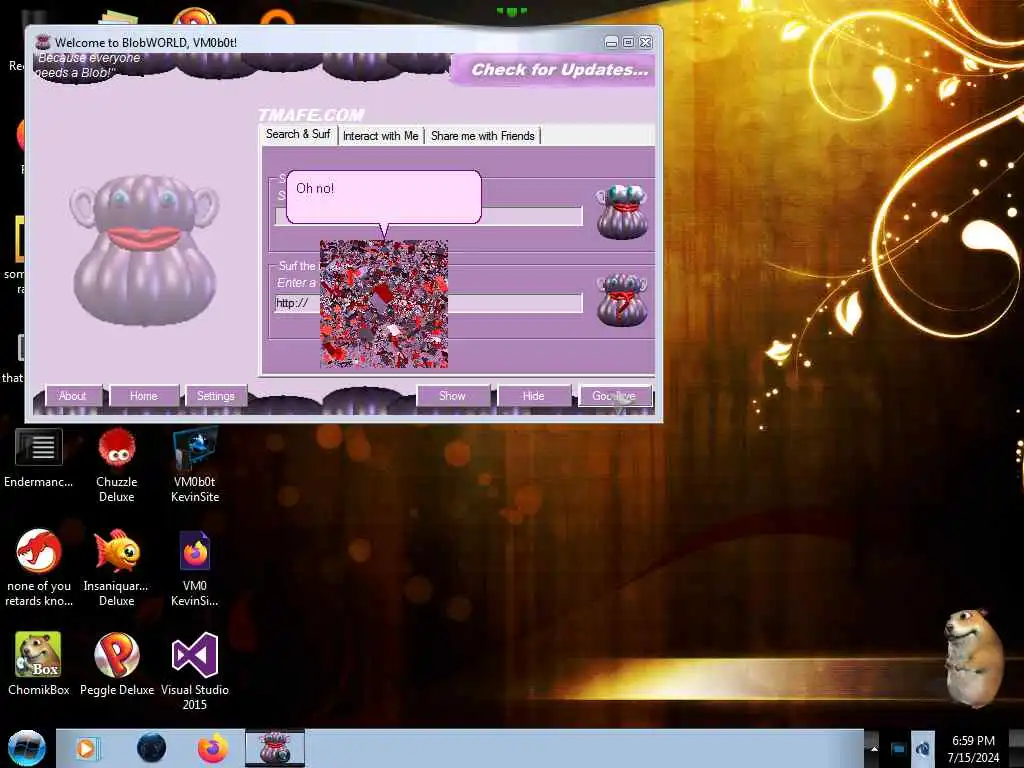Click the exploding blob animation

(384, 304)
